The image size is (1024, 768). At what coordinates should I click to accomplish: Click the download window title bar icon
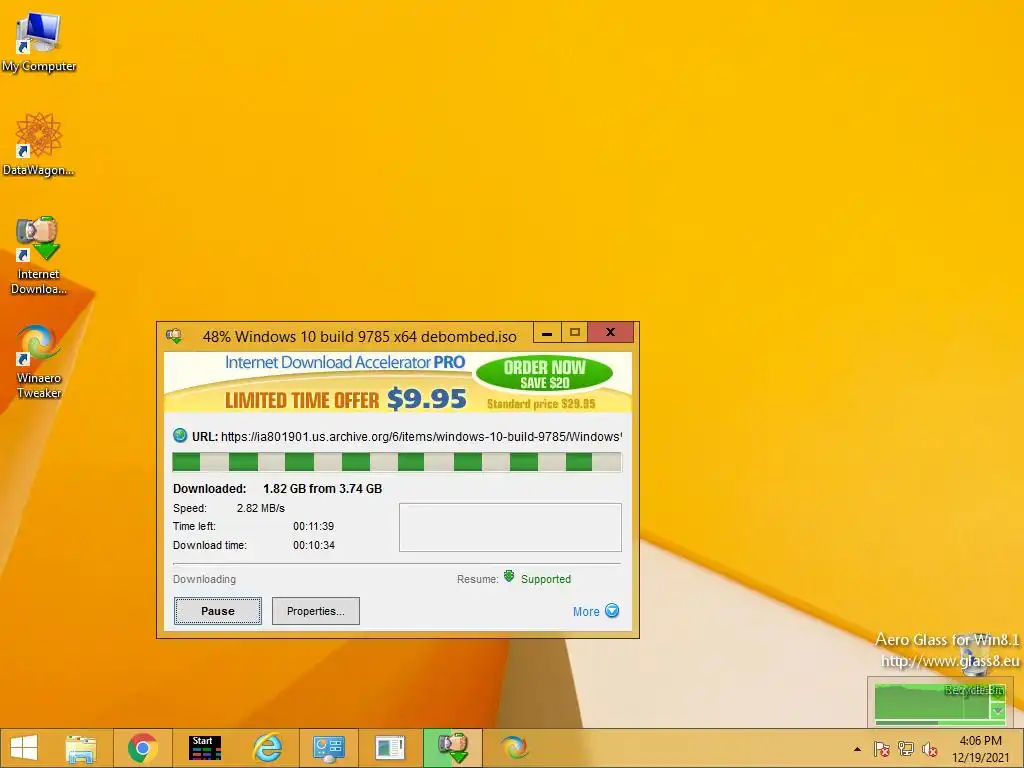(x=174, y=336)
